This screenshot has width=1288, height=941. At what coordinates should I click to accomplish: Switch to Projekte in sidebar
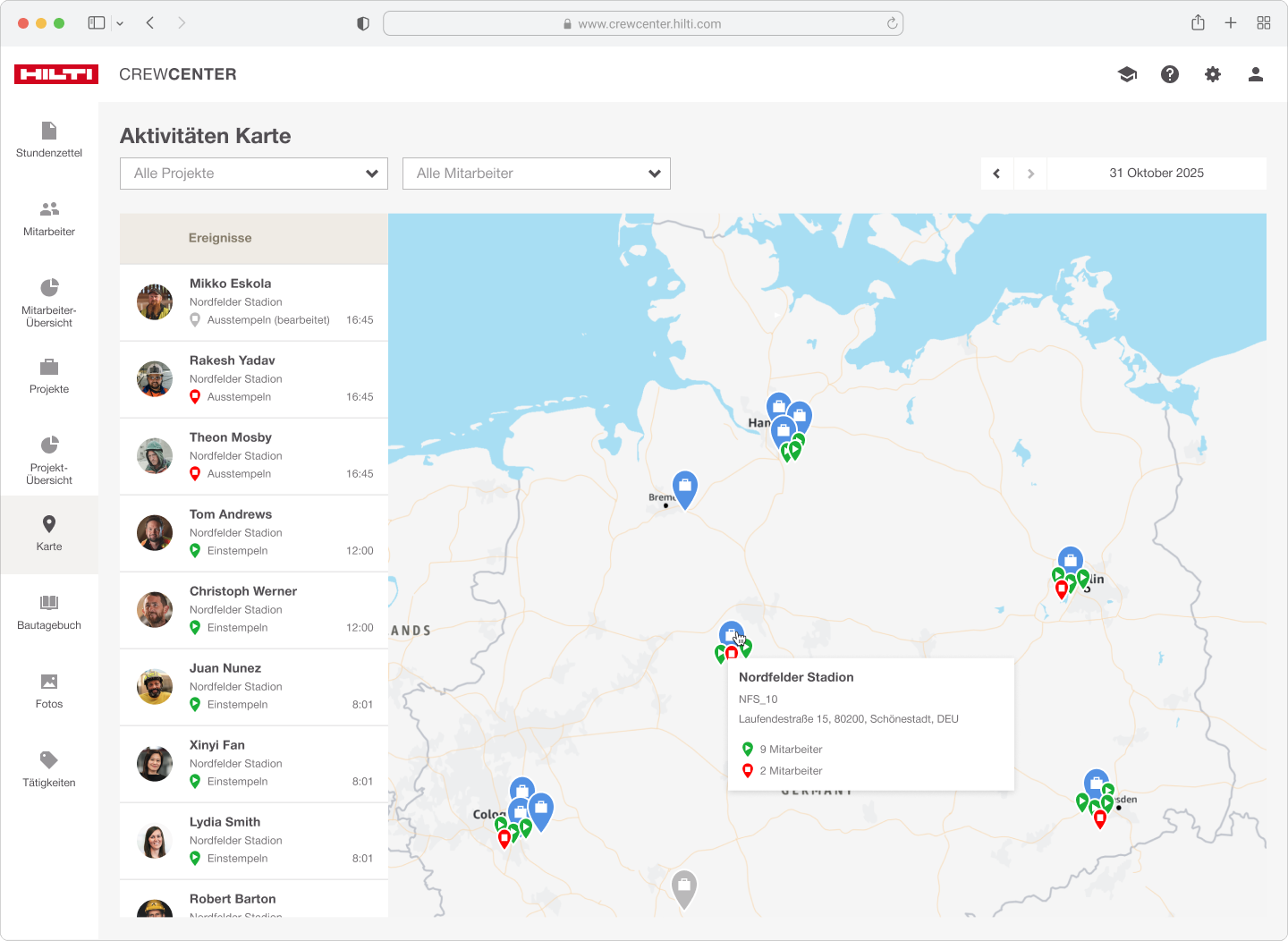tap(49, 377)
